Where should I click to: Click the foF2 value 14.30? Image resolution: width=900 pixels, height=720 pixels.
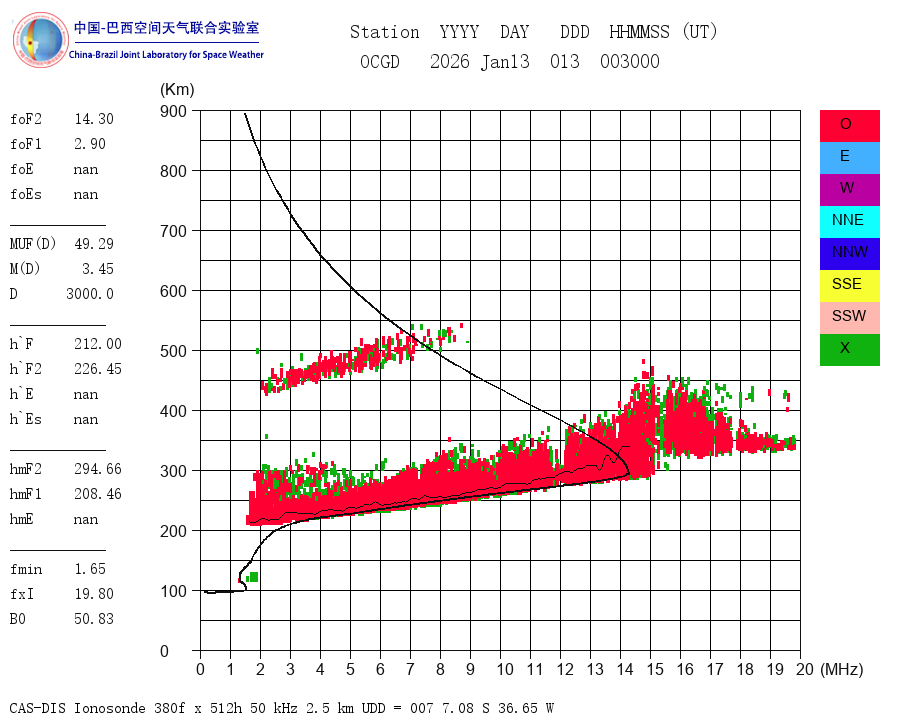pos(94,119)
